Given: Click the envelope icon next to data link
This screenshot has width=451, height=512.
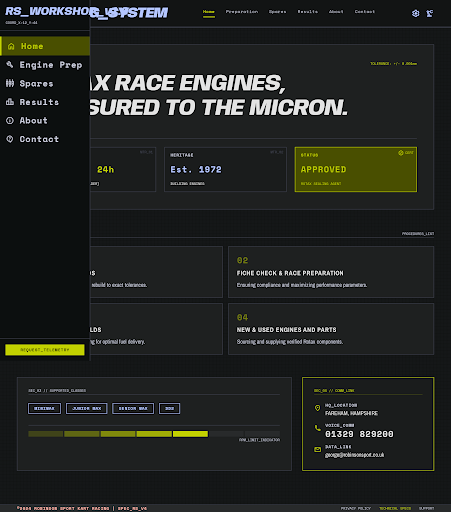Looking at the screenshot, I should coord(317,450).
